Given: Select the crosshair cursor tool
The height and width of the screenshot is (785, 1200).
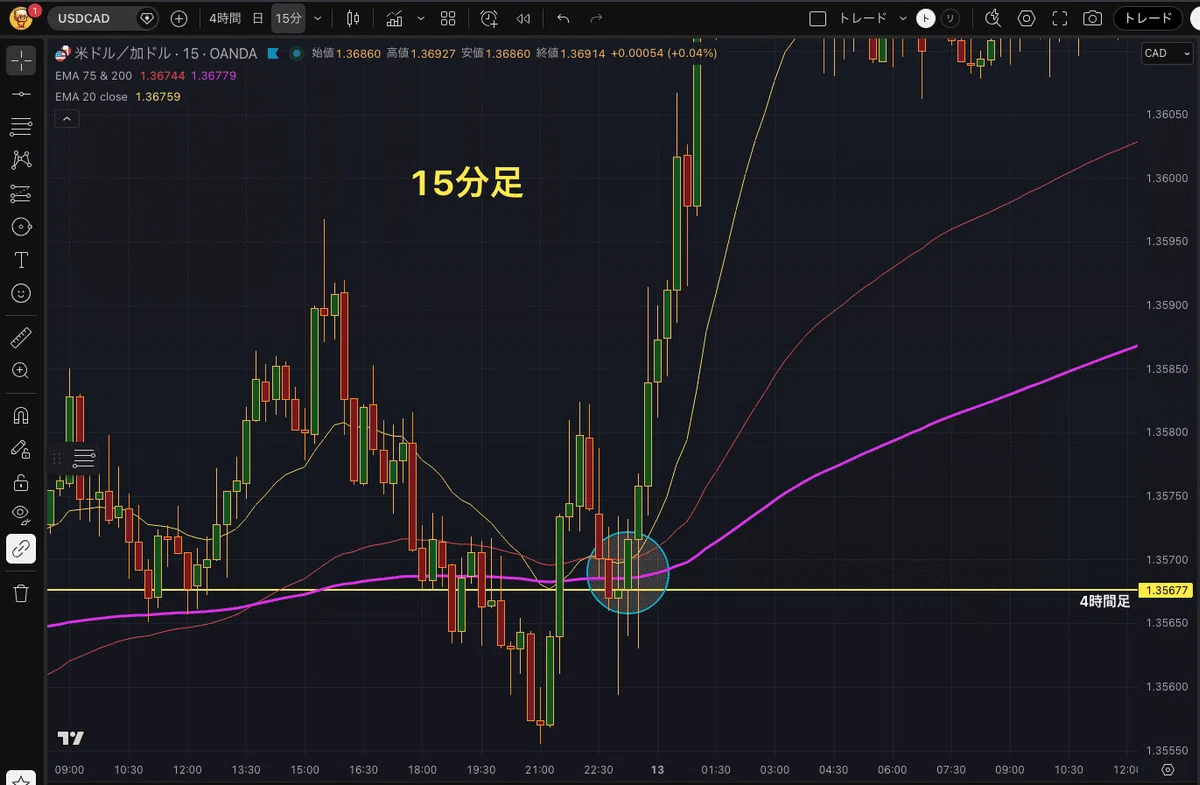Looking at the screenshot, I should click(x=21, y=60).
